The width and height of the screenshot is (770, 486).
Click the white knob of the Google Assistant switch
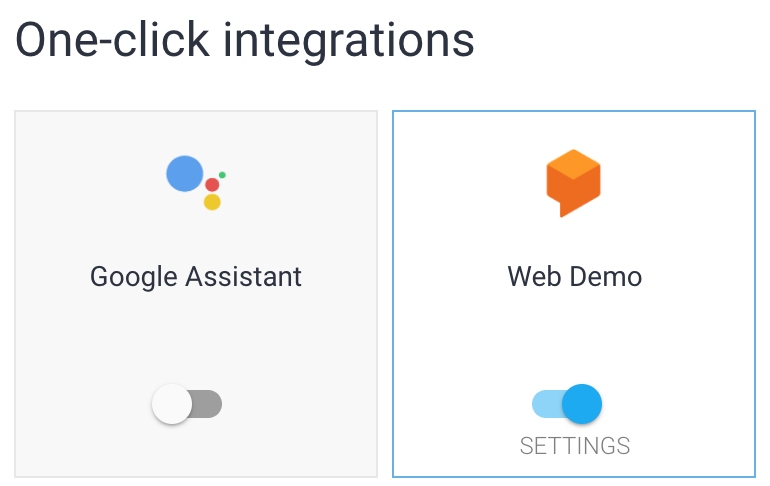coord(172,404)
